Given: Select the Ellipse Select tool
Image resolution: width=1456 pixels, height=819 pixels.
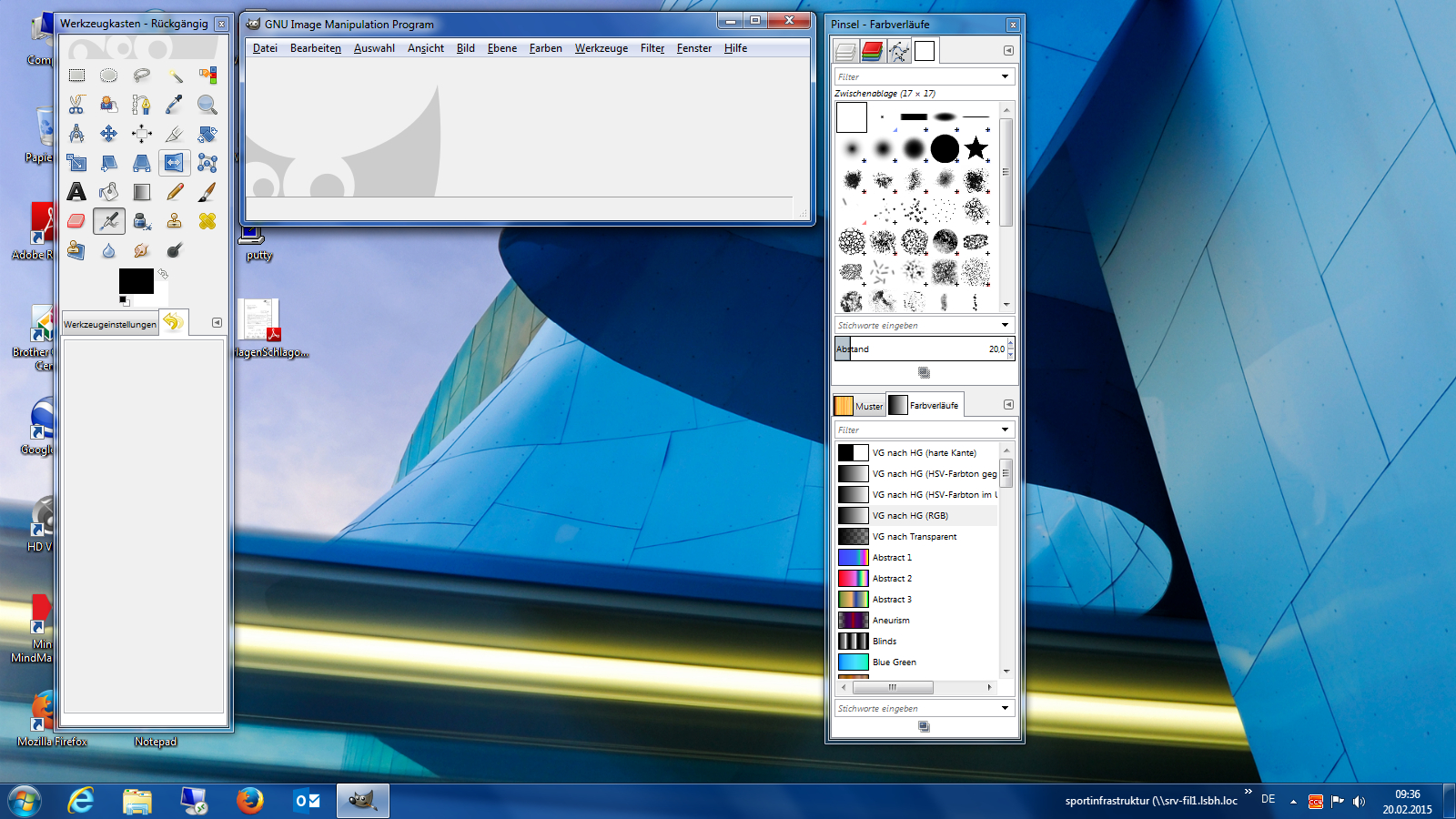Looking at the screenshot, I should tap(109, 76).
